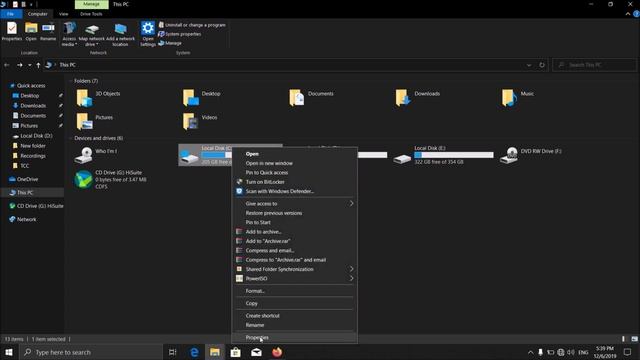Viewport: 640px width, 360px height.
Task: Choose Scan with Windows Defender
Action: click(294, 191)
